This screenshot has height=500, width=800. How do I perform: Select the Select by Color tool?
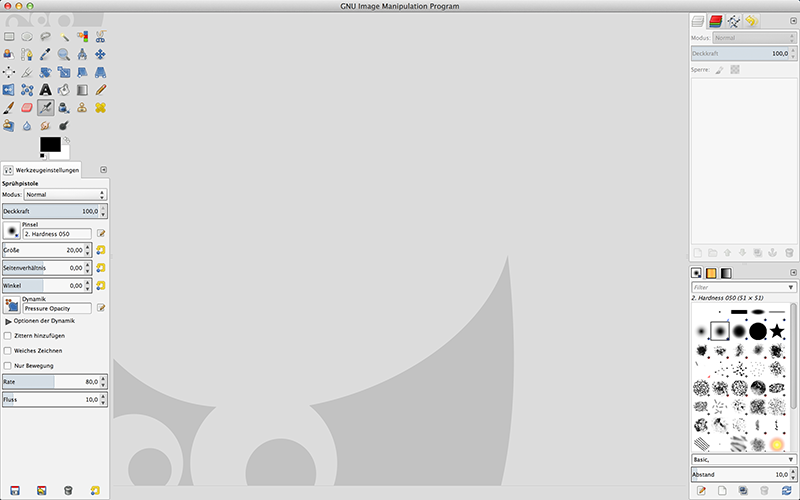click(82, 37)
